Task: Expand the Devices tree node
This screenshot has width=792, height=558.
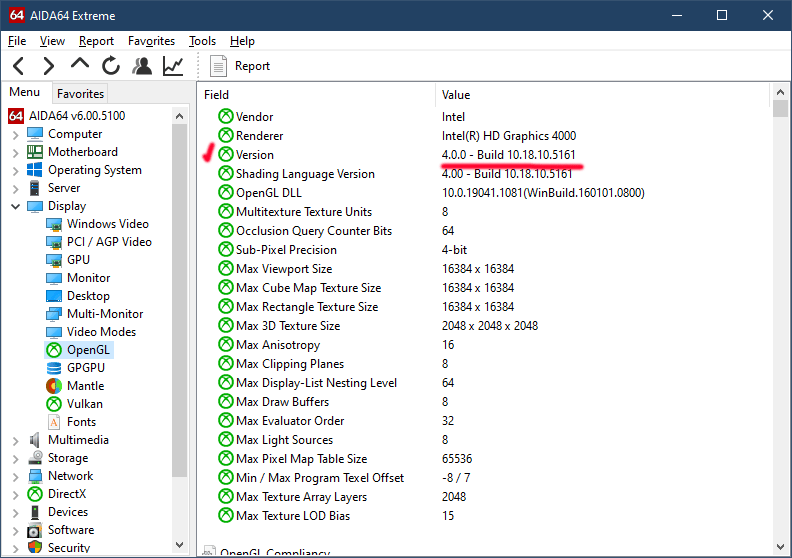Action: pos(16,513)
